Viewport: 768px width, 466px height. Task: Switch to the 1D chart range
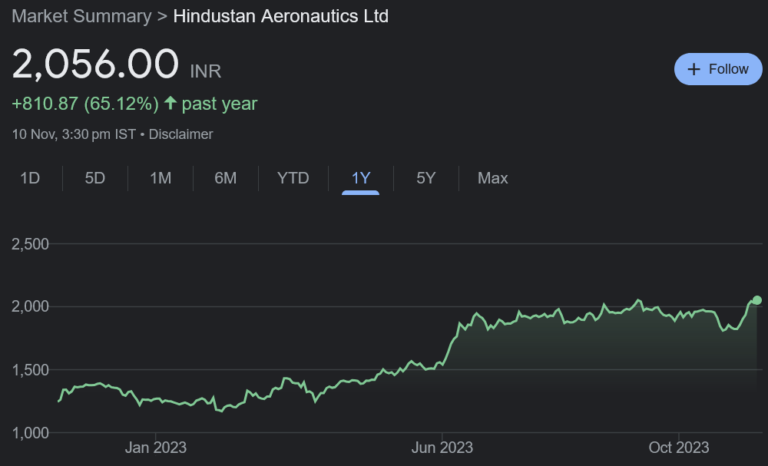(31, 178)
